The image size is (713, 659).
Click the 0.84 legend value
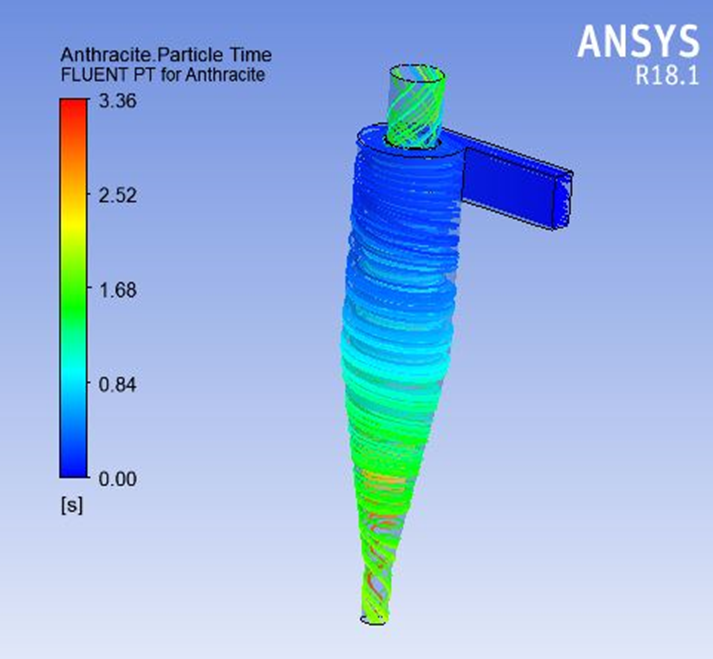click(117, 385)
